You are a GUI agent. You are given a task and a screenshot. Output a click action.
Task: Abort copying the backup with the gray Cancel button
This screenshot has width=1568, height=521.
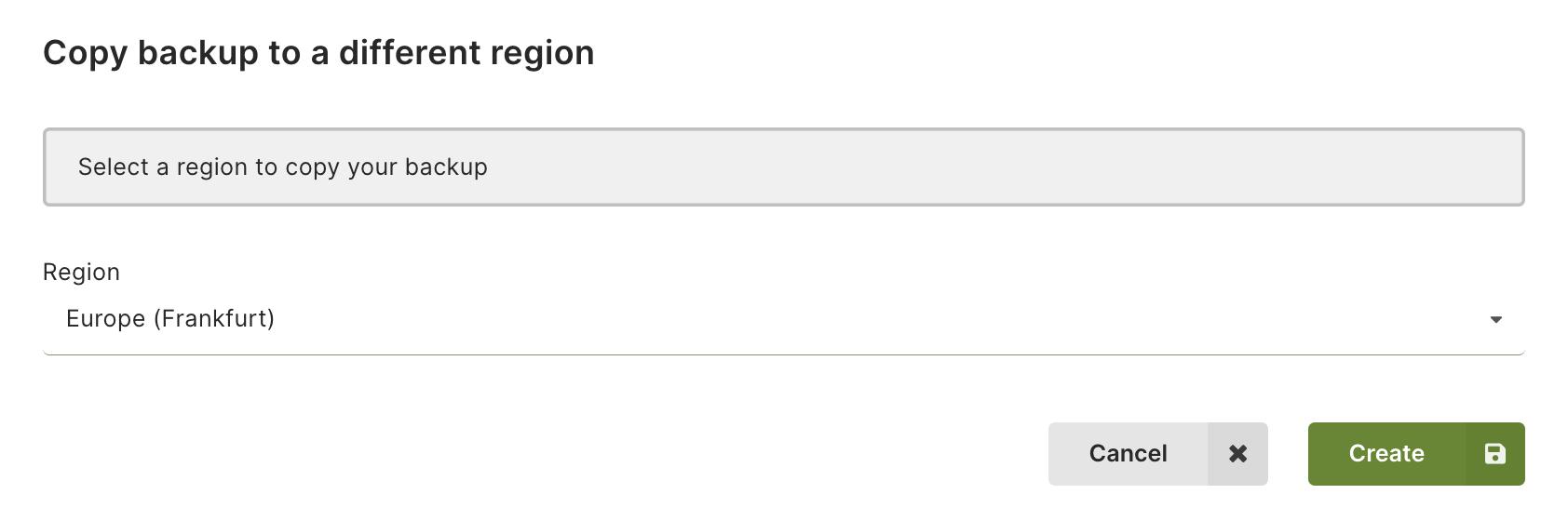[x=1157, y=454]
